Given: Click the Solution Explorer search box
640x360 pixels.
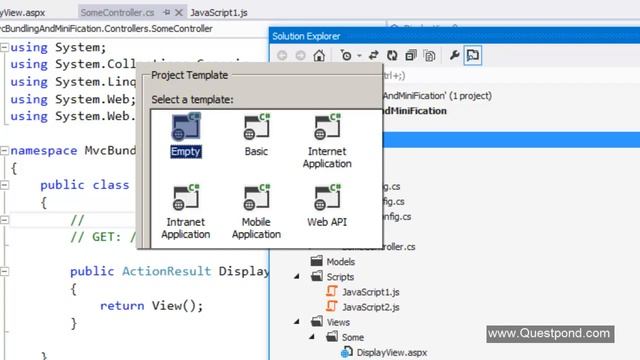Looking at the screenshot, I should pyautogui.click(x=511, y=76).
